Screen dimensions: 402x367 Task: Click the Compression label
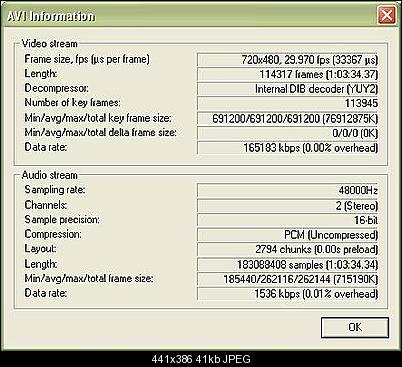(53, 234)
